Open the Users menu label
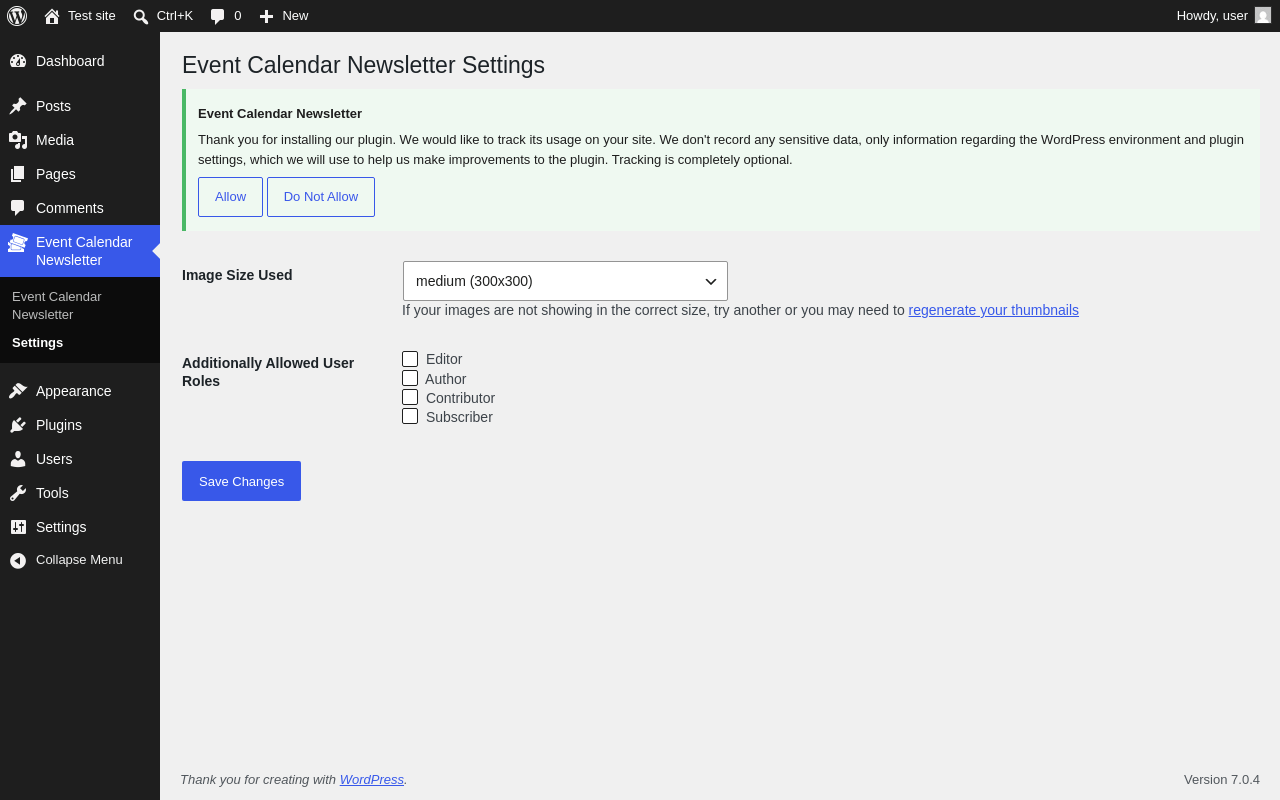This screenshot has width=1280, height=800. 54,459
